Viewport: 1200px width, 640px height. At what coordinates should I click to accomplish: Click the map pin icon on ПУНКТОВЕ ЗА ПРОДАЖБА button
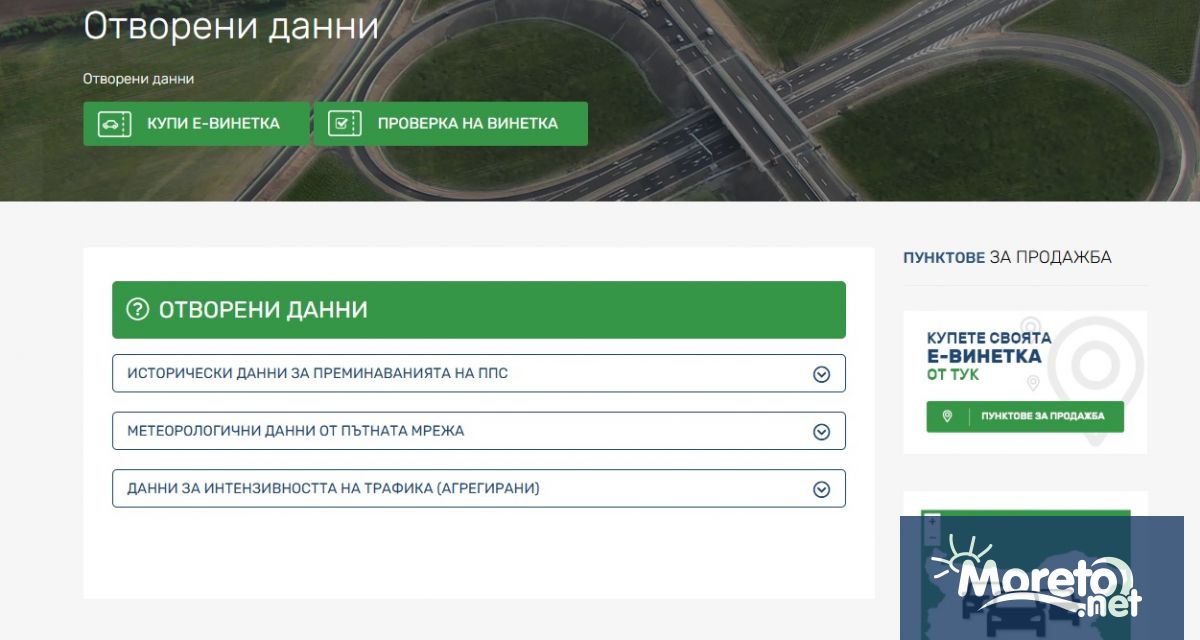947,416
